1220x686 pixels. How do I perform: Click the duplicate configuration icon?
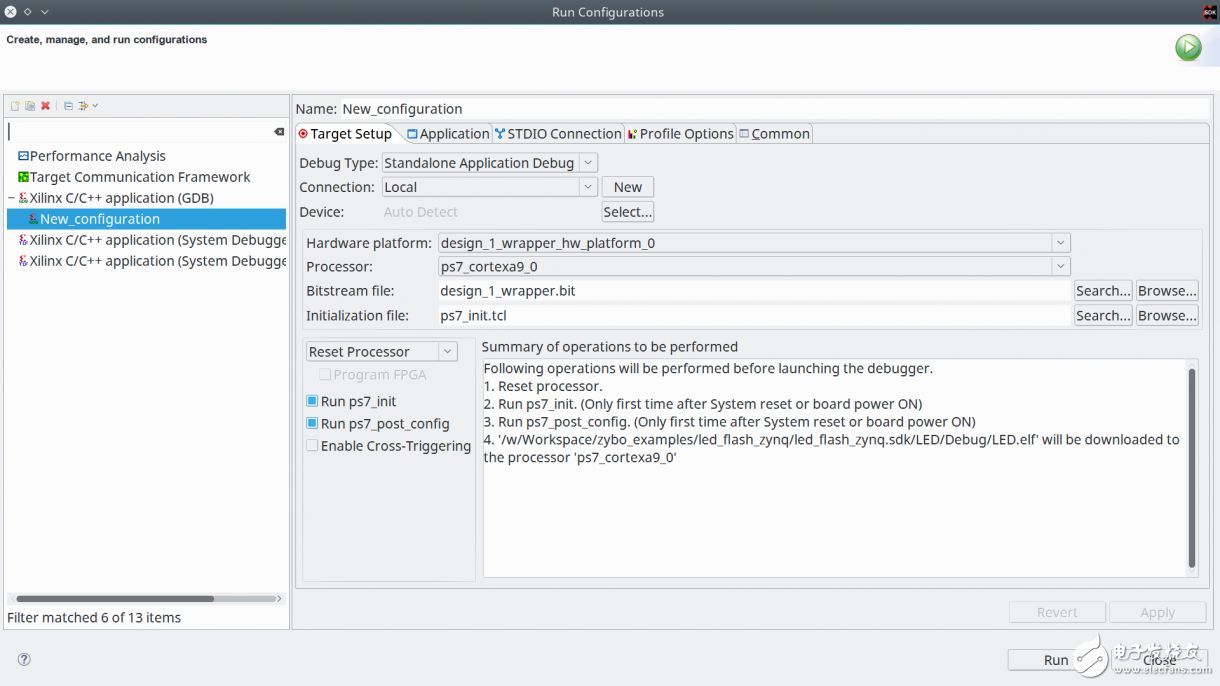30,106
